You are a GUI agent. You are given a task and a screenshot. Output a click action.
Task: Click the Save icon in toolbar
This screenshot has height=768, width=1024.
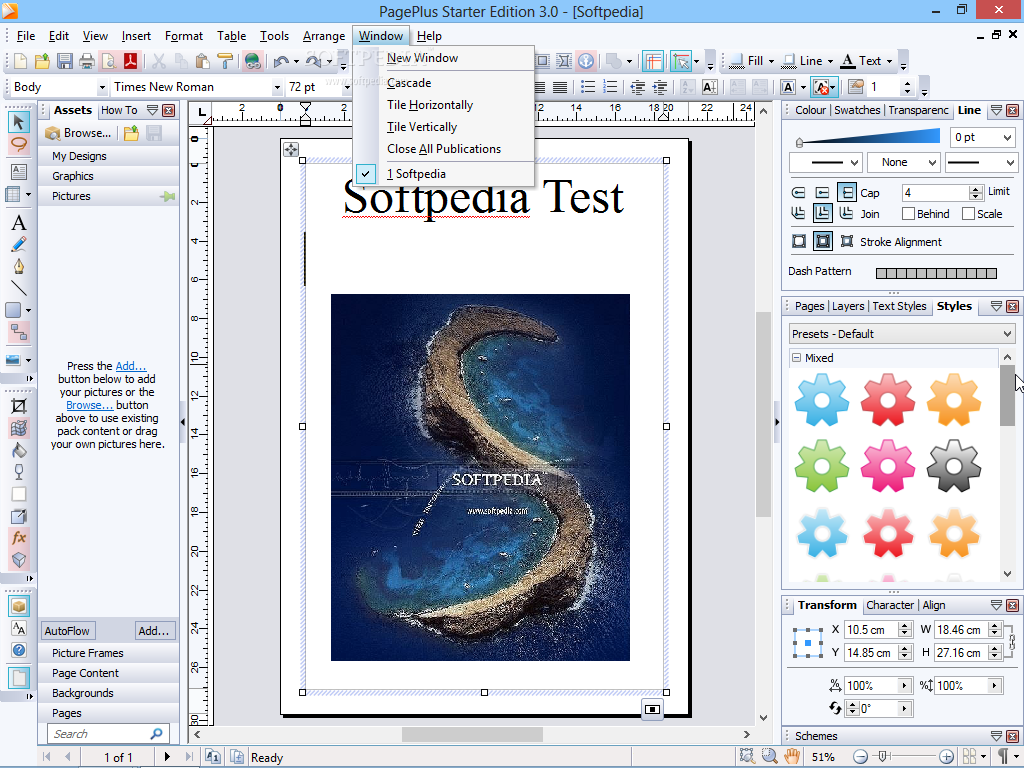click(x=65, y=61)
